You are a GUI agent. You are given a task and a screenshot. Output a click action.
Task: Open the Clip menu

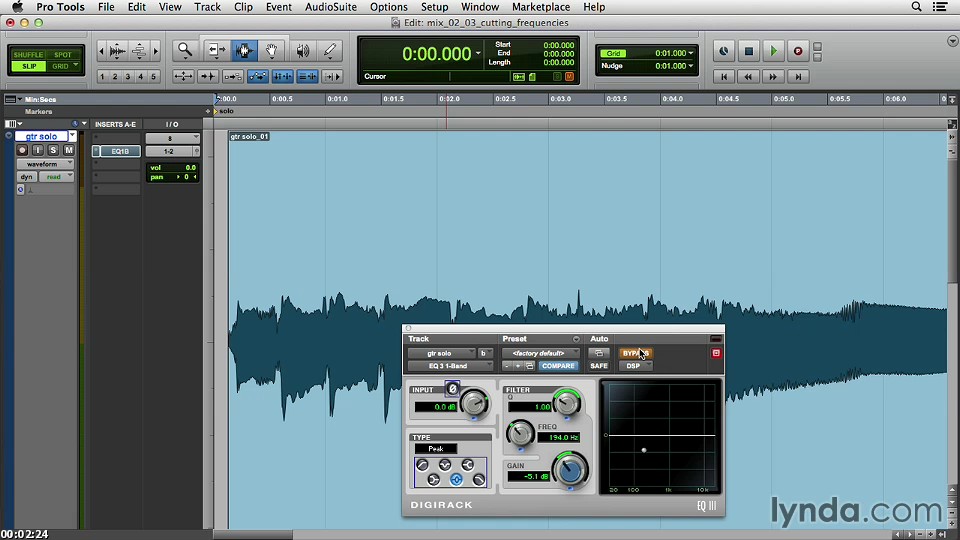pos(243,7)
